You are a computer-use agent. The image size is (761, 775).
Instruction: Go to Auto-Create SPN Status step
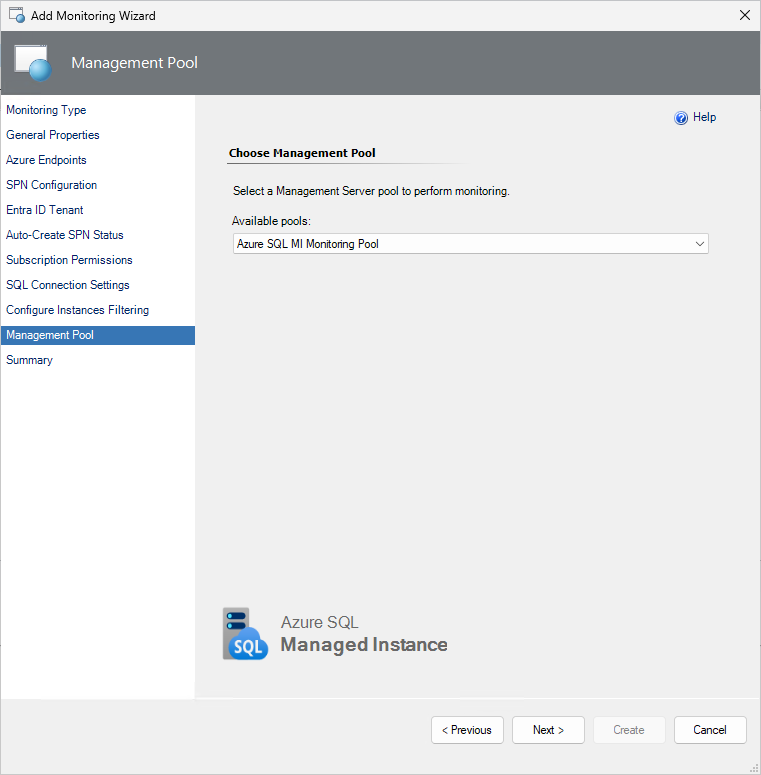point(65,235)
